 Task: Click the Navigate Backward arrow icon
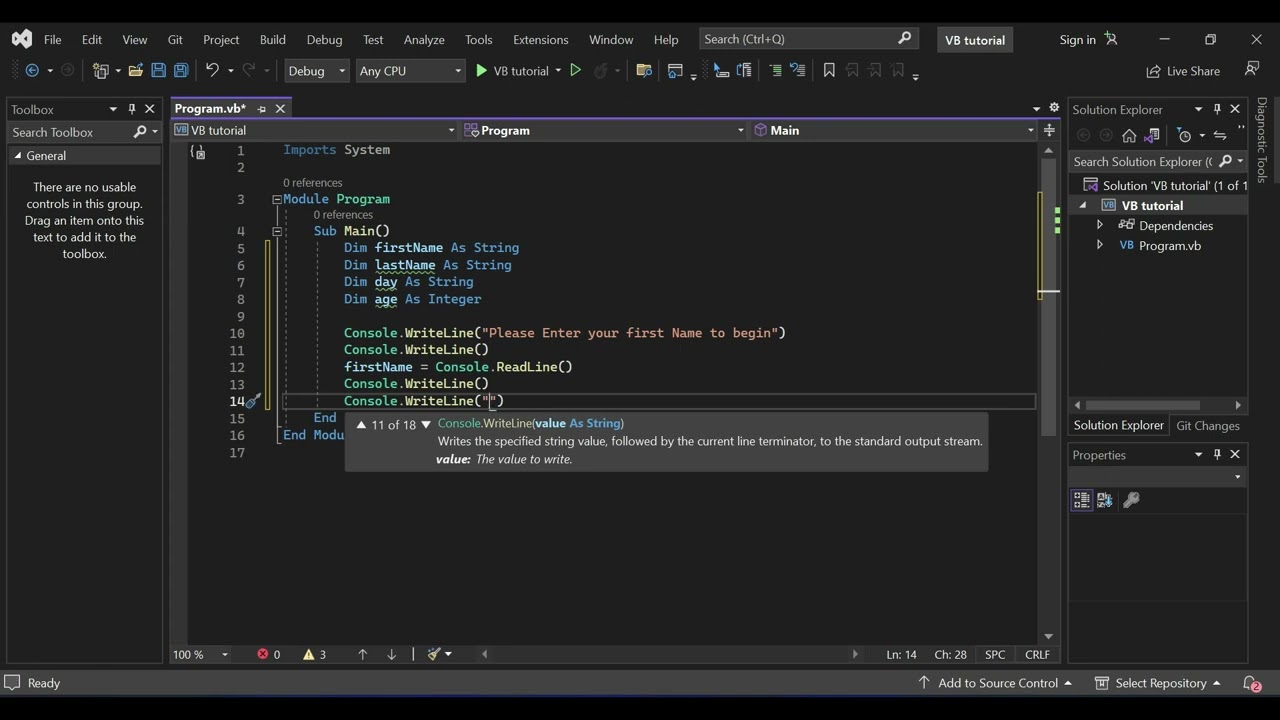pyautogui.click(x=32, y=71)
